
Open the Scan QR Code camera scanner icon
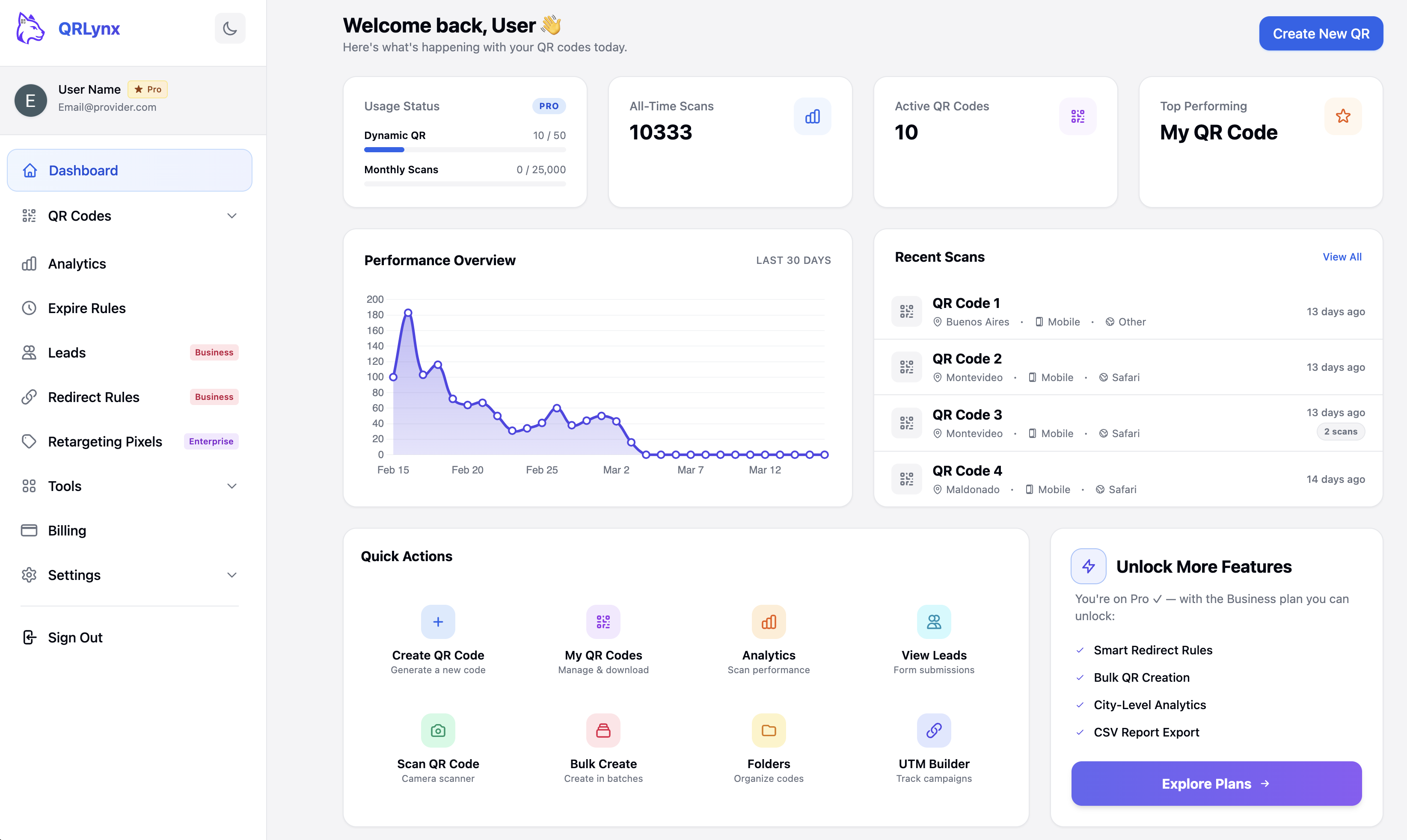(438, 730)
